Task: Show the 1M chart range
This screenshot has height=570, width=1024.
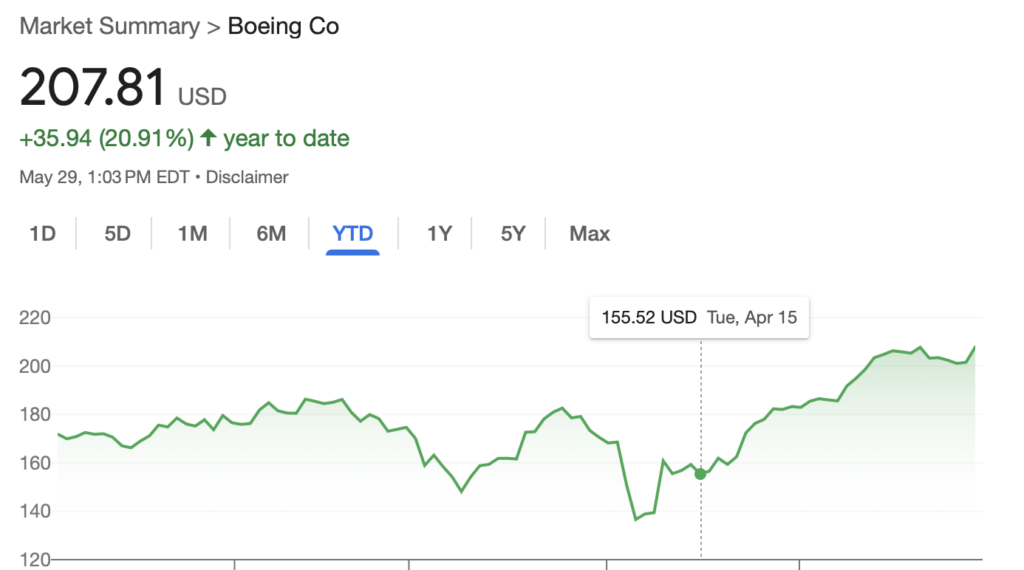Action: point(192,234)
